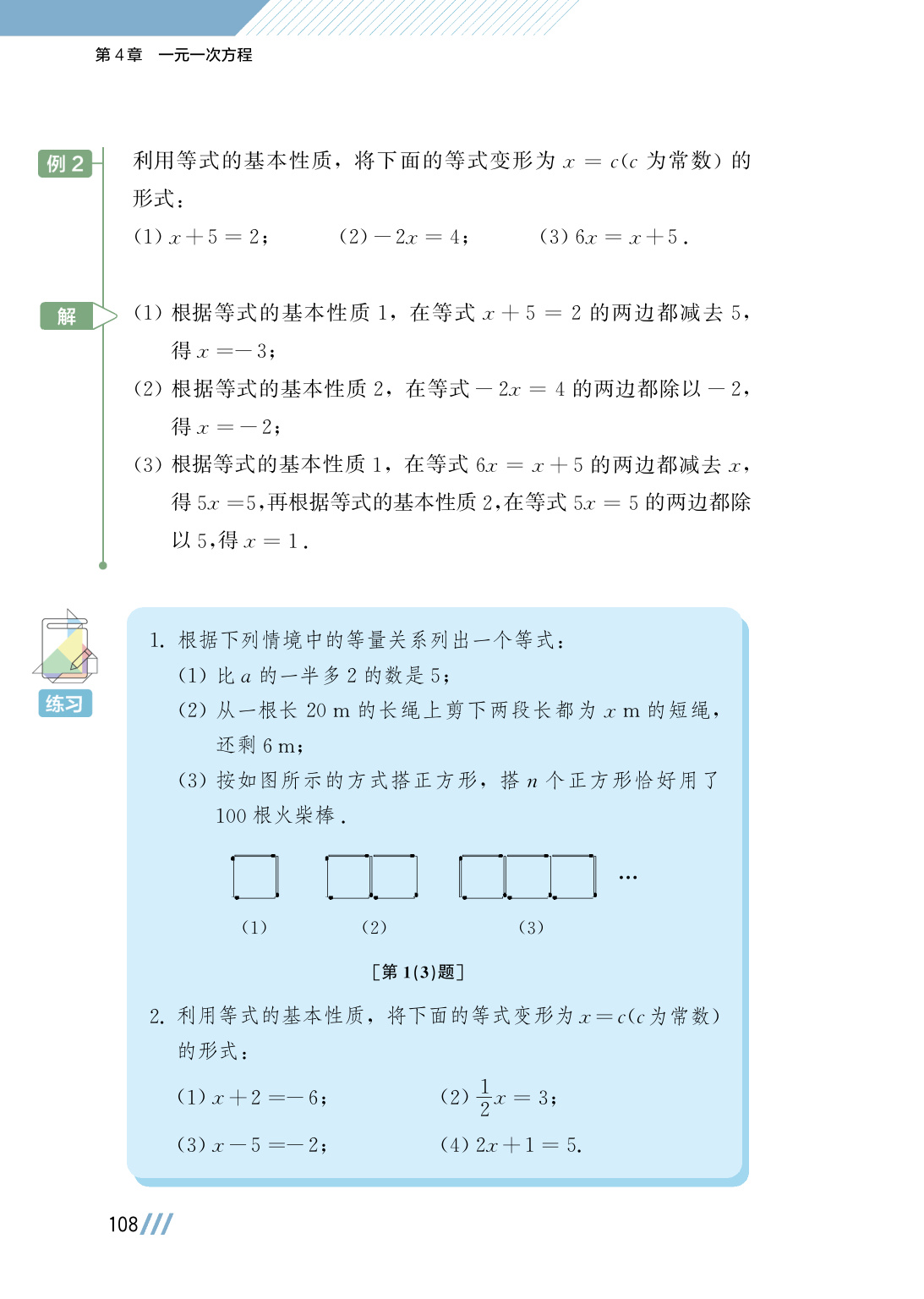Select the single matchstick square figure (1)
Screen dimensions: 924x1299
pyautogui.click(x=254, y=877)
